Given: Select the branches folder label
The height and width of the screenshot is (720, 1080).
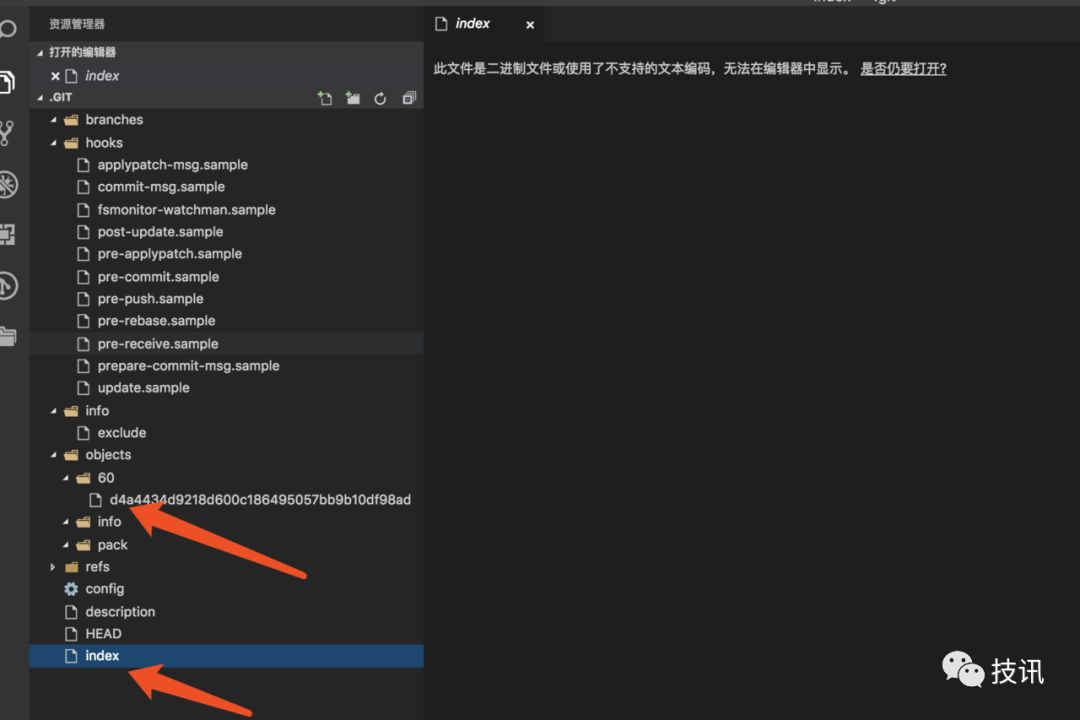Looking at the screenshot, I should pos(114,120).
